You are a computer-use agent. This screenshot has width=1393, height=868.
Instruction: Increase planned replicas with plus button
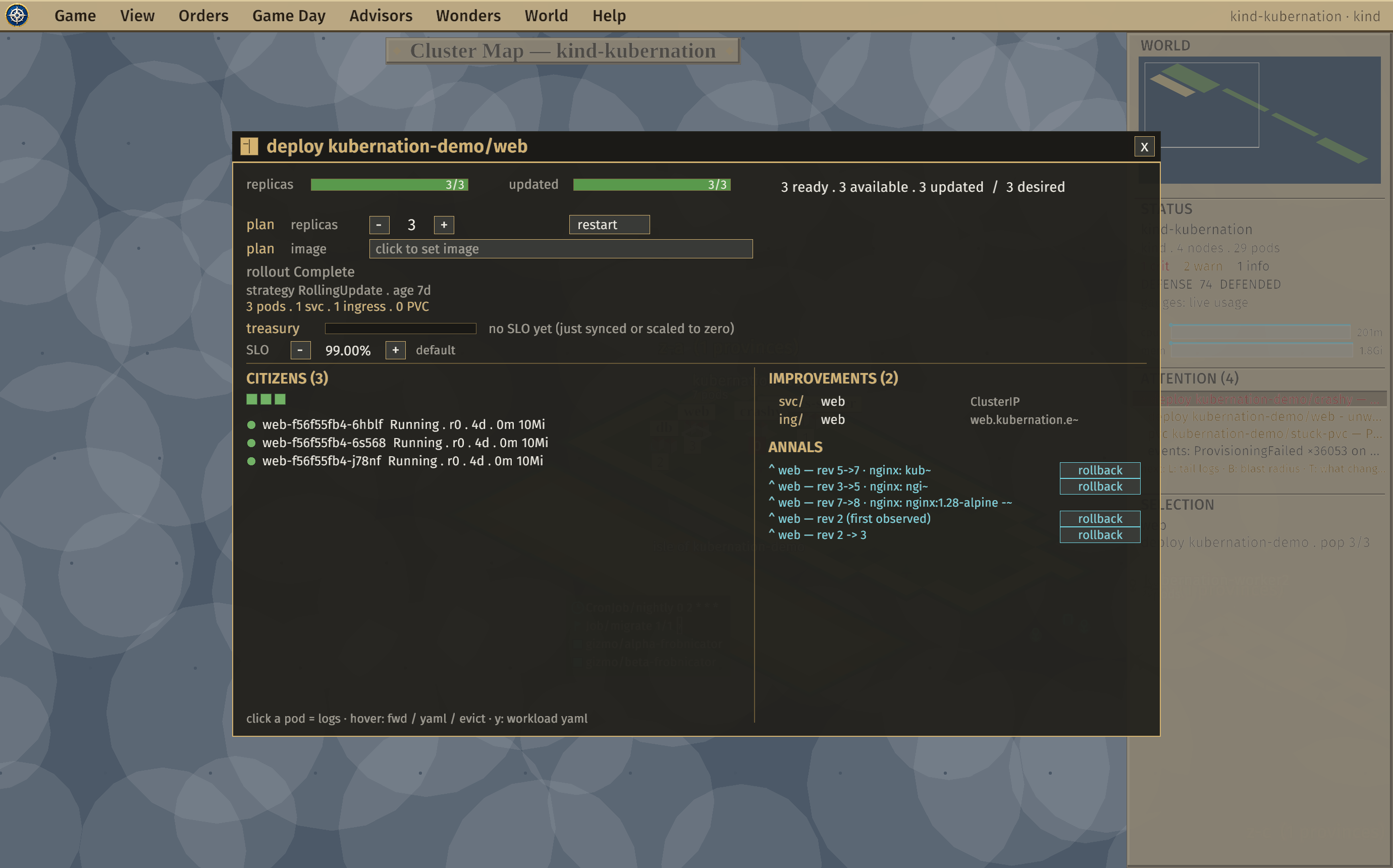[x=444, y=225]
